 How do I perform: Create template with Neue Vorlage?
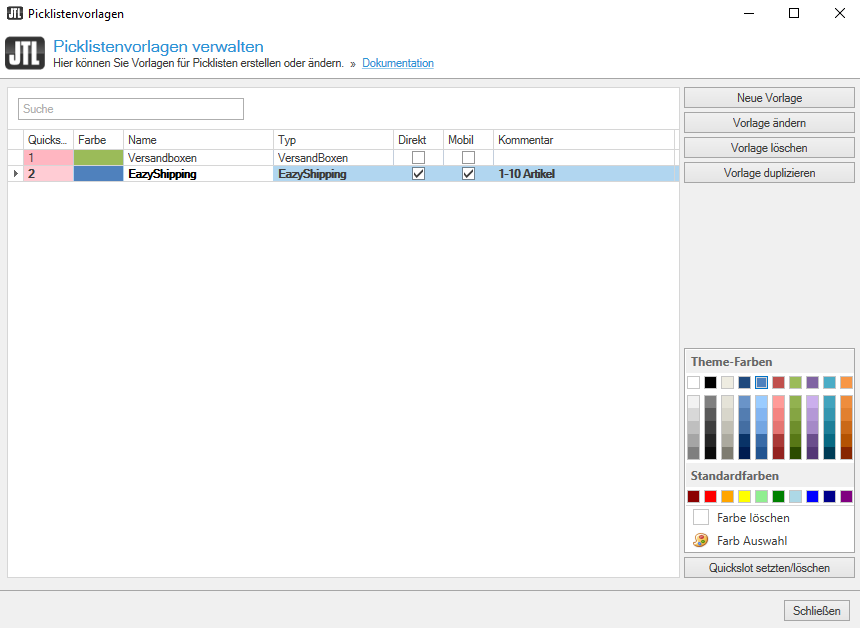click(769, 97)
